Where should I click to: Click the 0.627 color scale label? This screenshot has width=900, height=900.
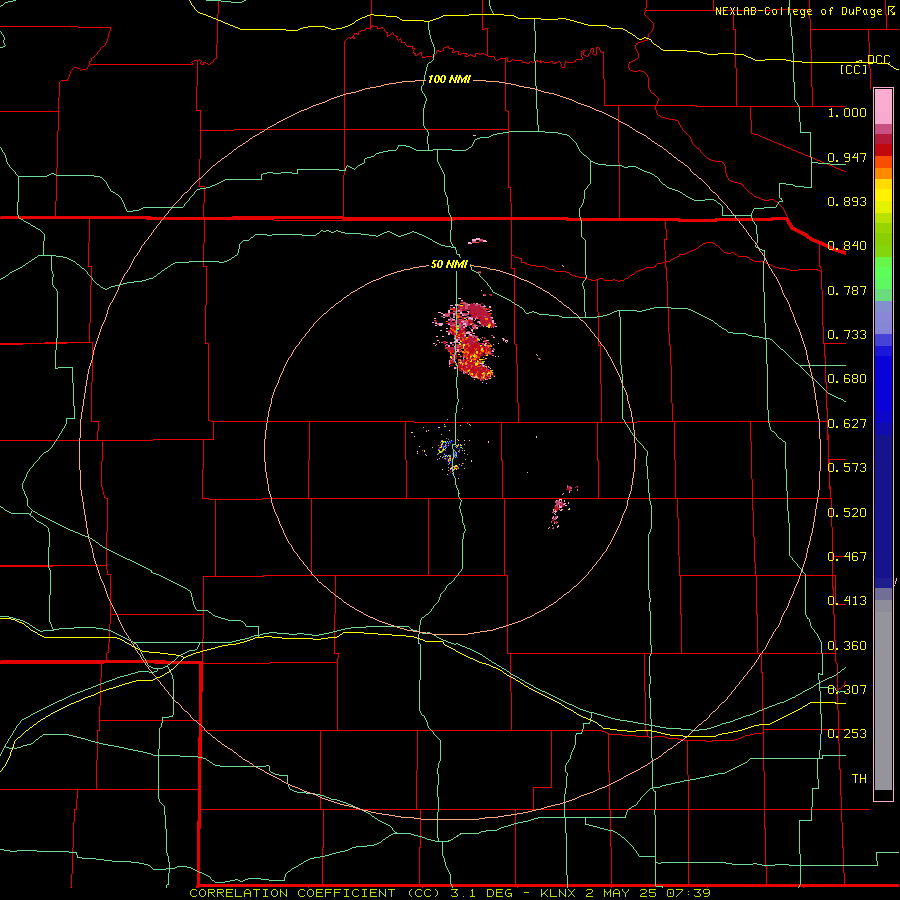(x=847, y=424)
